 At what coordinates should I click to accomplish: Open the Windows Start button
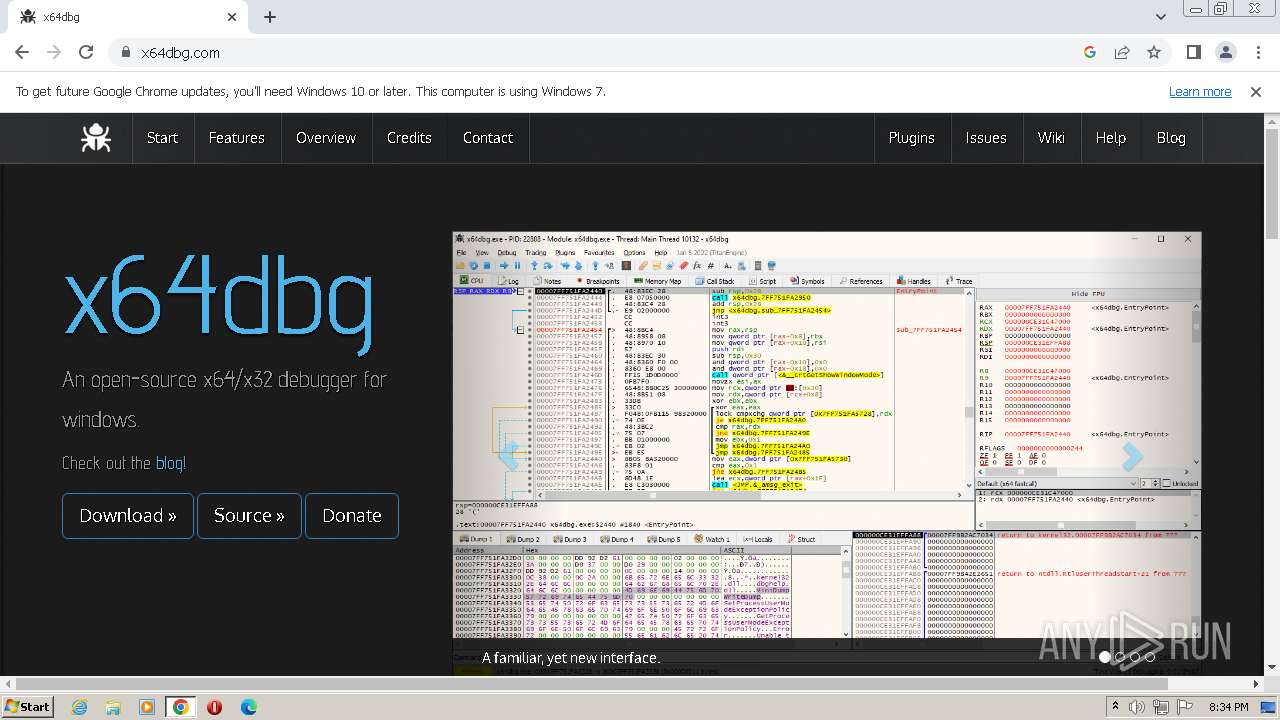pyautogui.click(x=27, y=707)
